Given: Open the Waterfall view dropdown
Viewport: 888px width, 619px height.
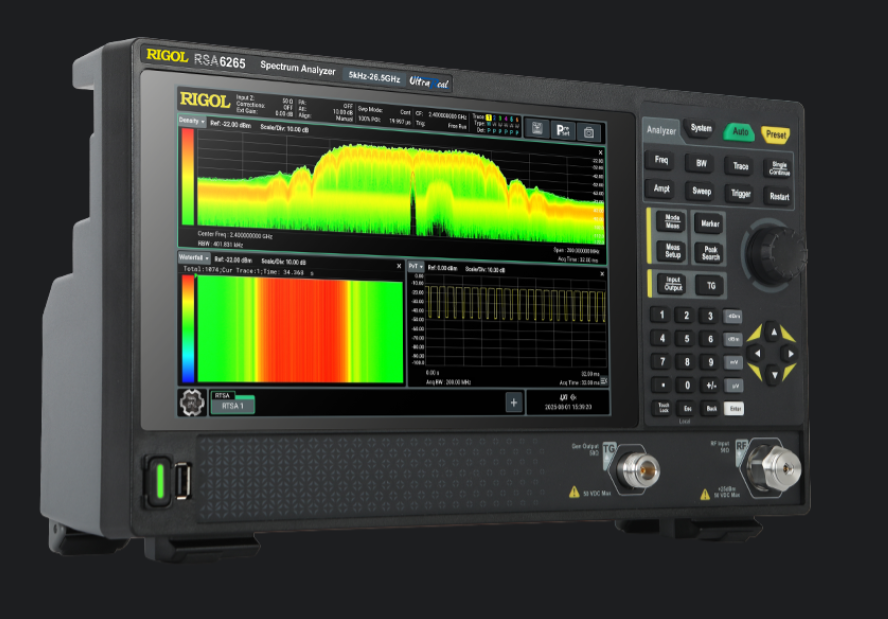Looking at the screenshot, I should tap(194, 258).
